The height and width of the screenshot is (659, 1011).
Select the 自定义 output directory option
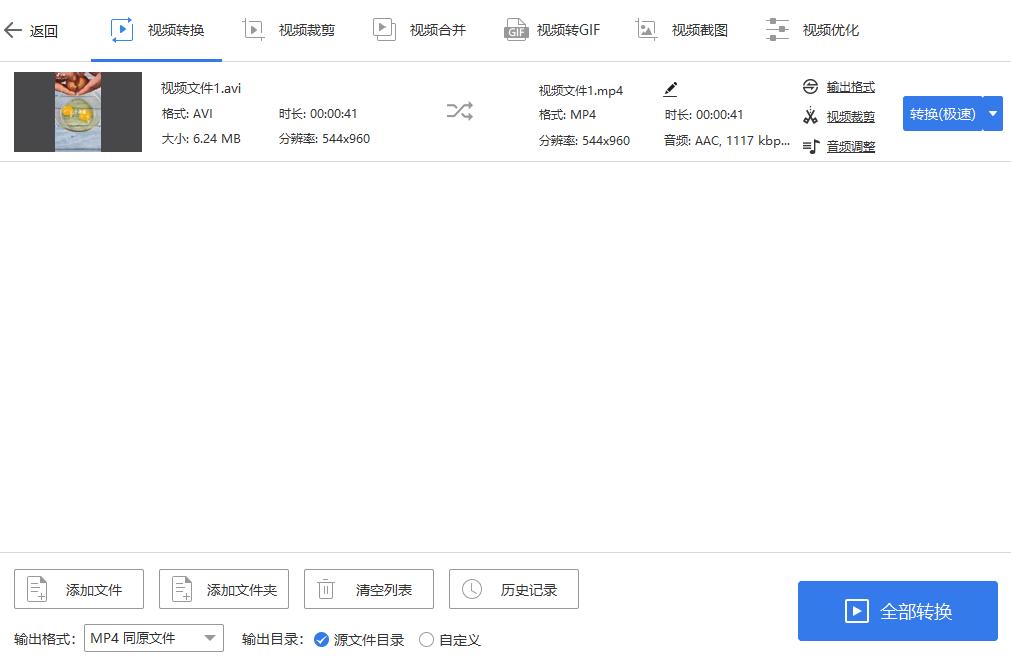coord(427,640)
